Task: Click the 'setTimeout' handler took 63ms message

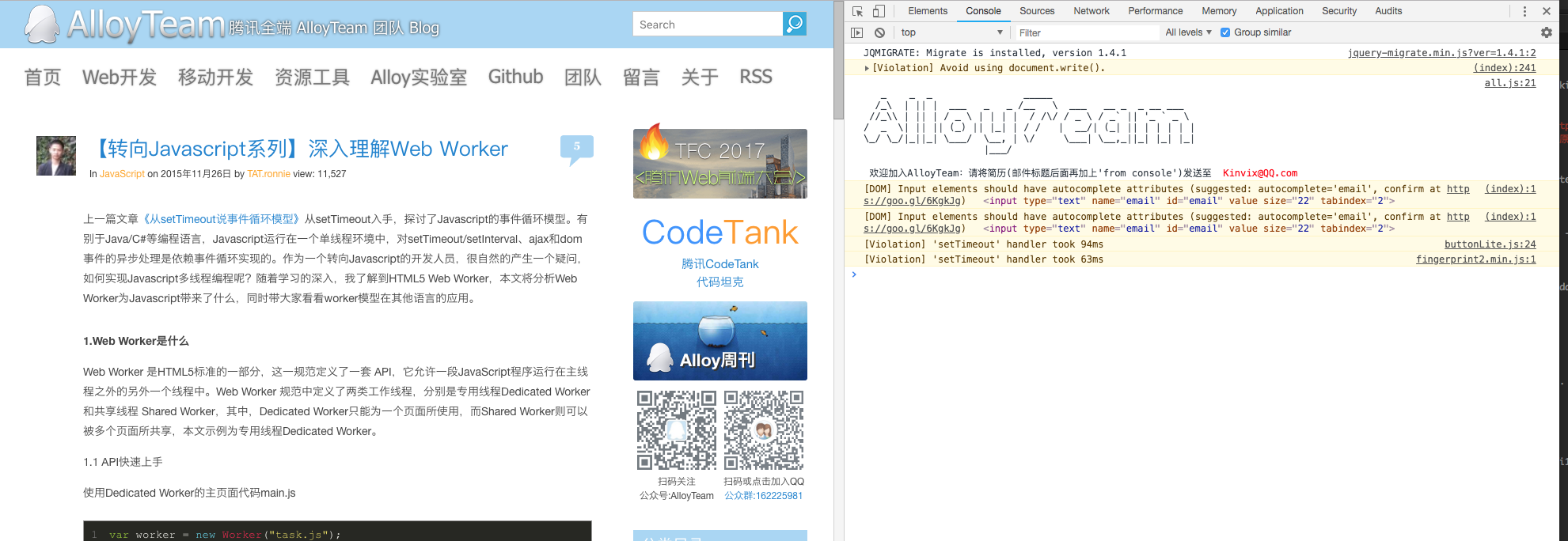Action: click(x=983, y=259)
